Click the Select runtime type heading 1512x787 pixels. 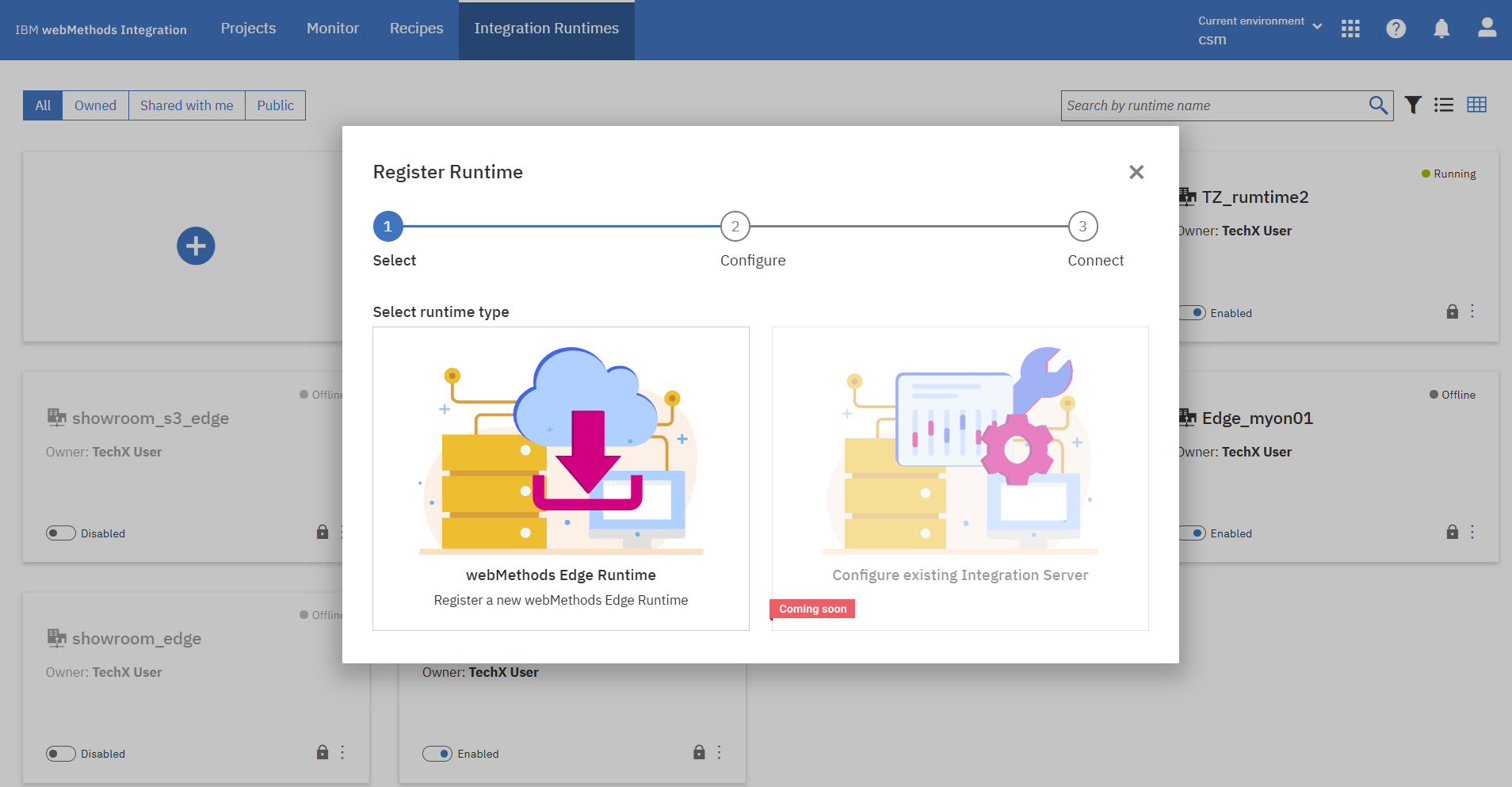coord(441,312)
